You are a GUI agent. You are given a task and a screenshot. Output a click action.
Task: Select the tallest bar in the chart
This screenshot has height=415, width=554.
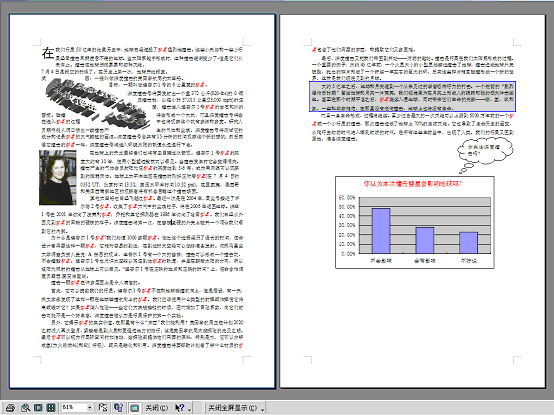[x=381, y=231]
